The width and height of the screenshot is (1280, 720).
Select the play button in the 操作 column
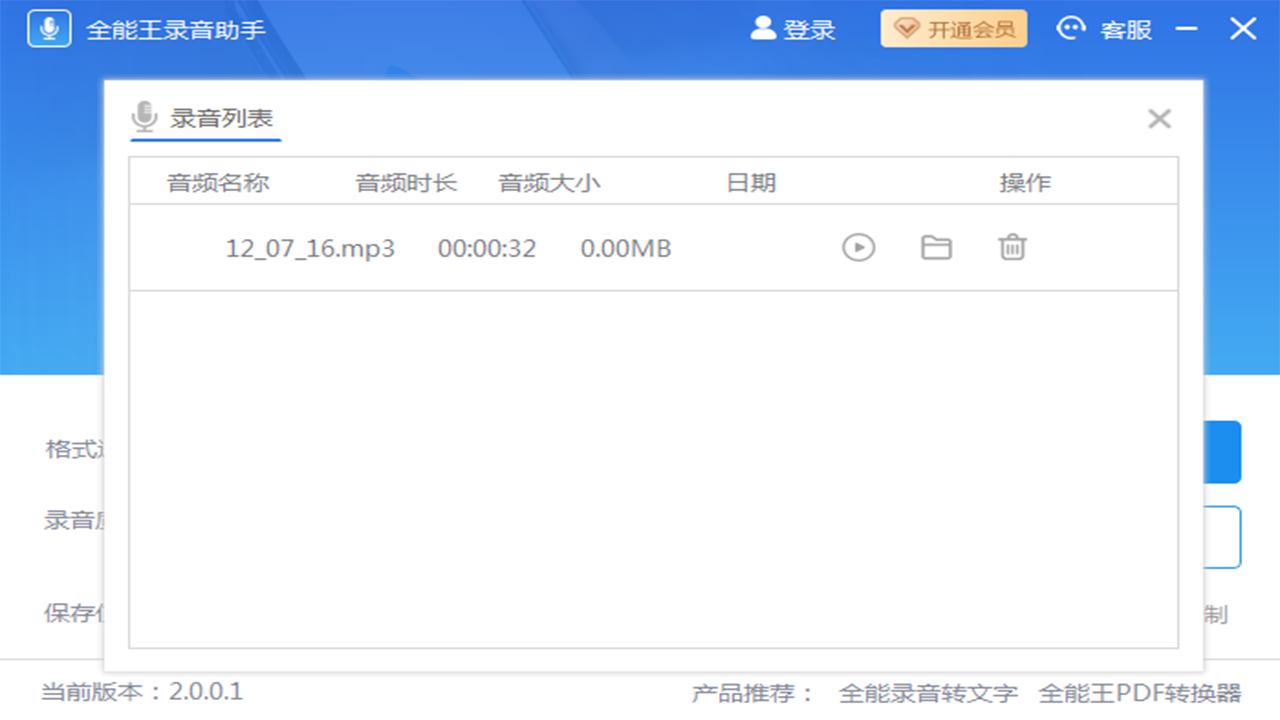pyautogui.click(x=858, y=247)
